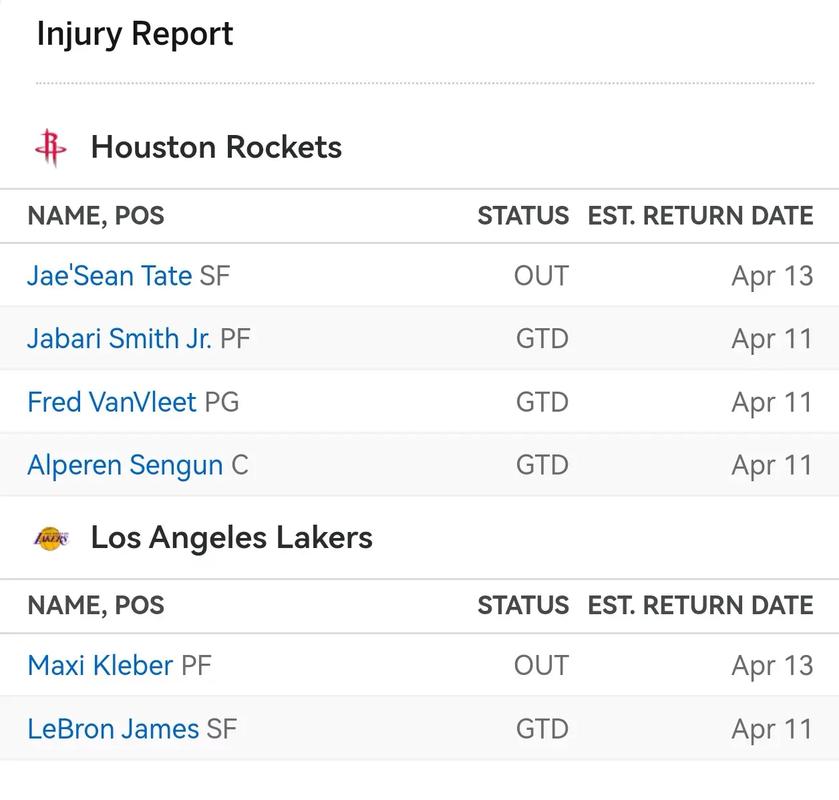Click the OUT status for Jae'Sean Tate
This screenshot has width=839, height=800.
(541, 276)
